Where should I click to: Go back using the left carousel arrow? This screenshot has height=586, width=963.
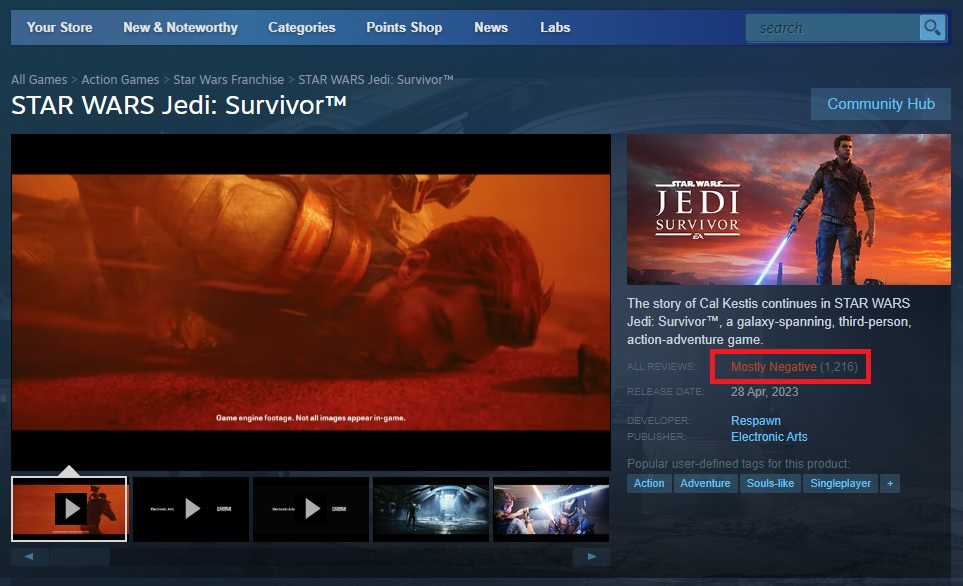(x=29, y=556)
